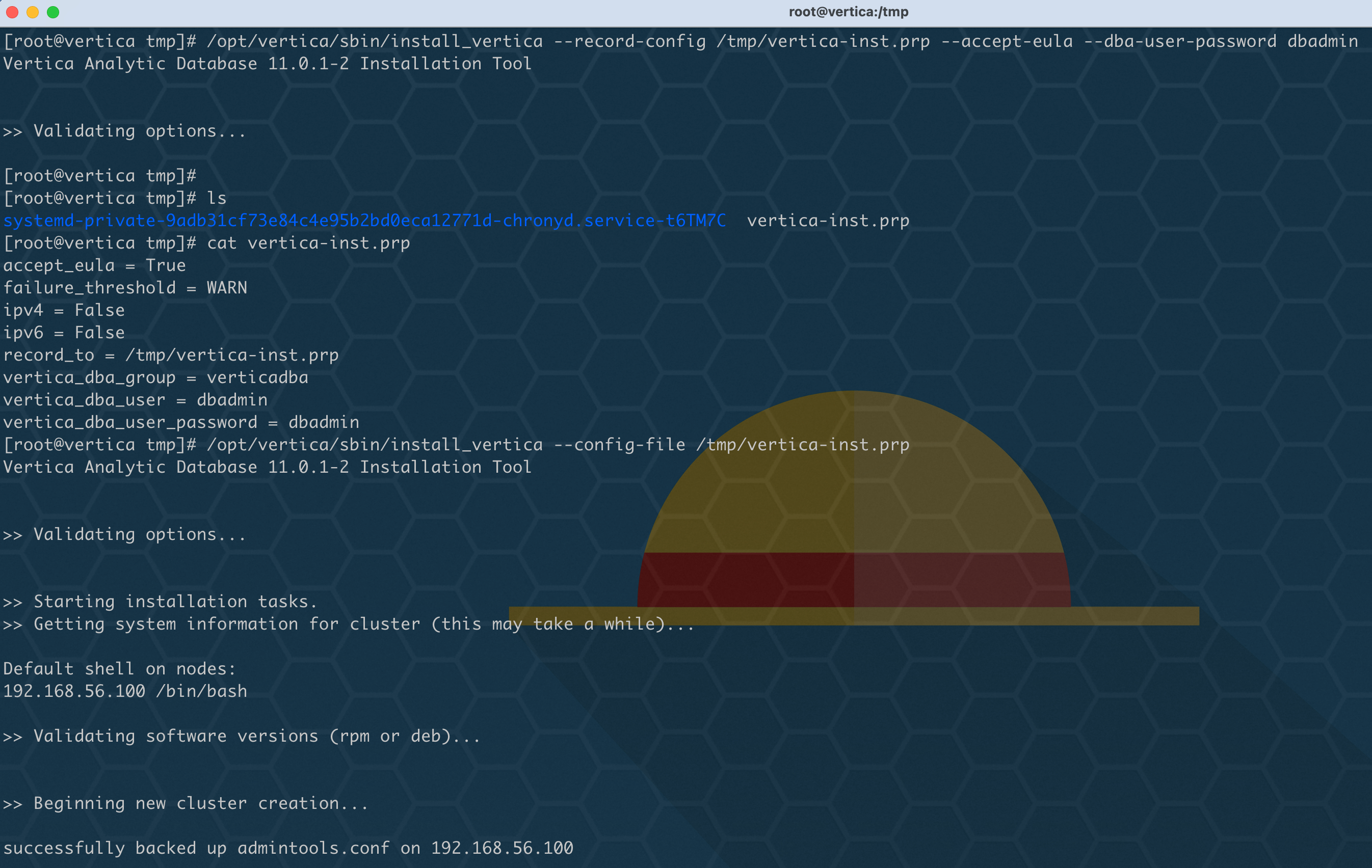The width and height of the screenshot is (1372, 868).
Task: Click the 'Validating software versions (rpm or deb)' line
Action: 242,737
